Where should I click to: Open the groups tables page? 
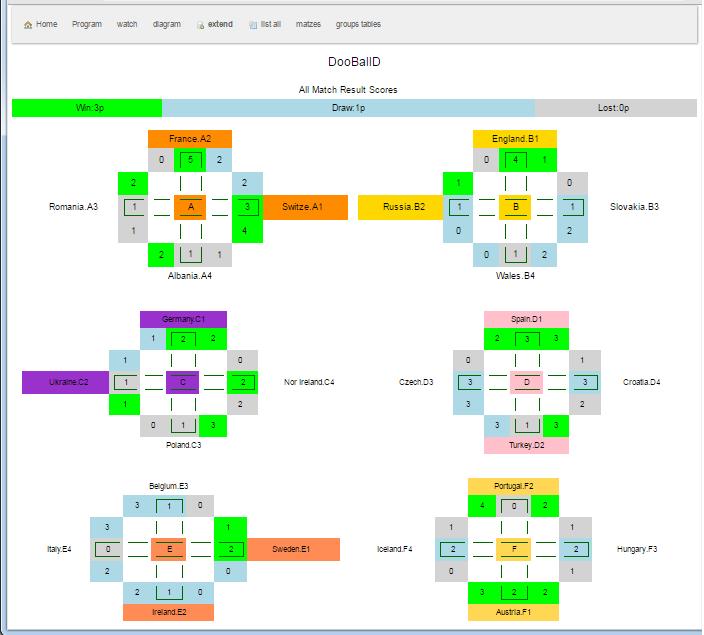click(358, 24)
